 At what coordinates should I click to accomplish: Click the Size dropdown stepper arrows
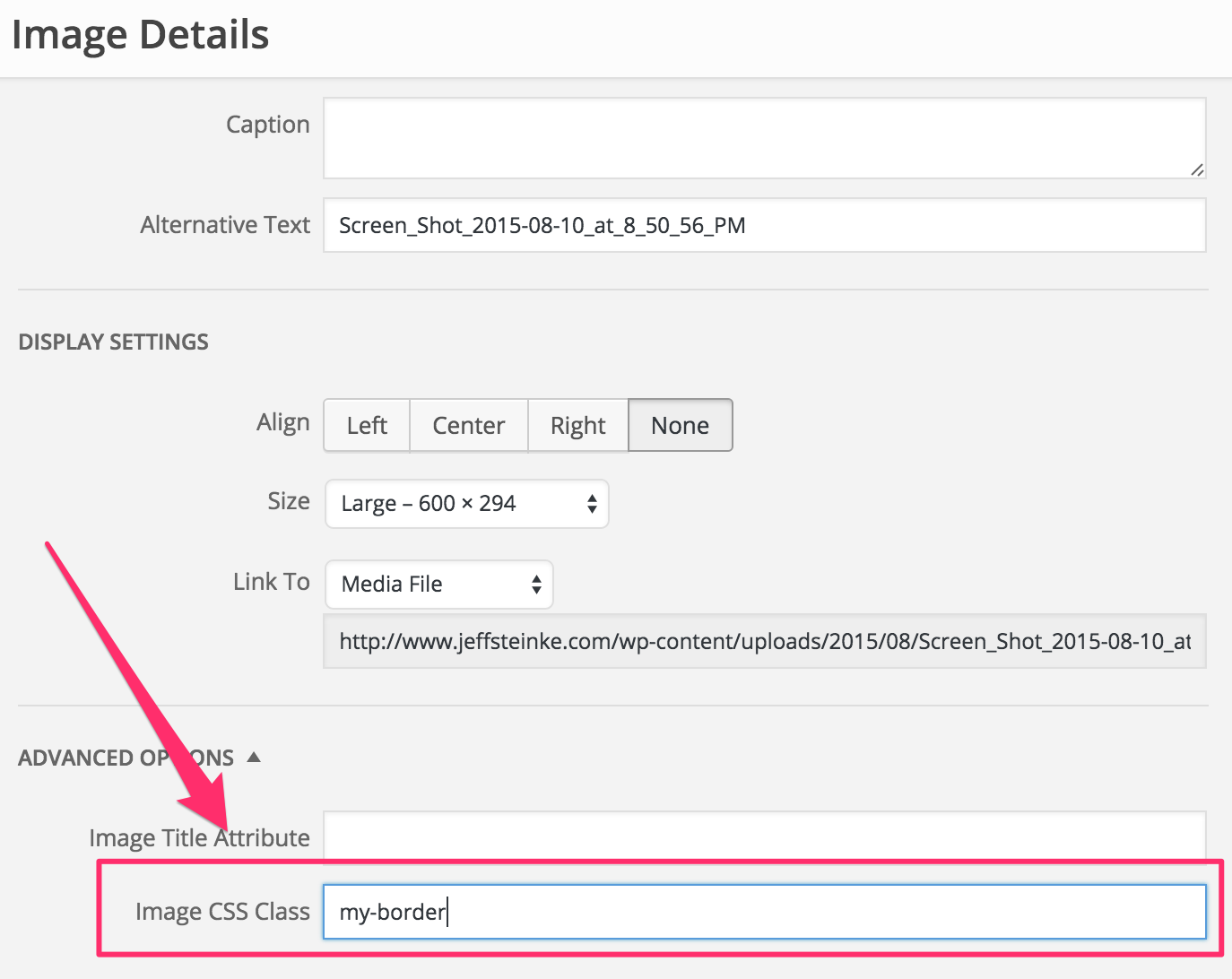pyautogui.click(x=592, y=504)
